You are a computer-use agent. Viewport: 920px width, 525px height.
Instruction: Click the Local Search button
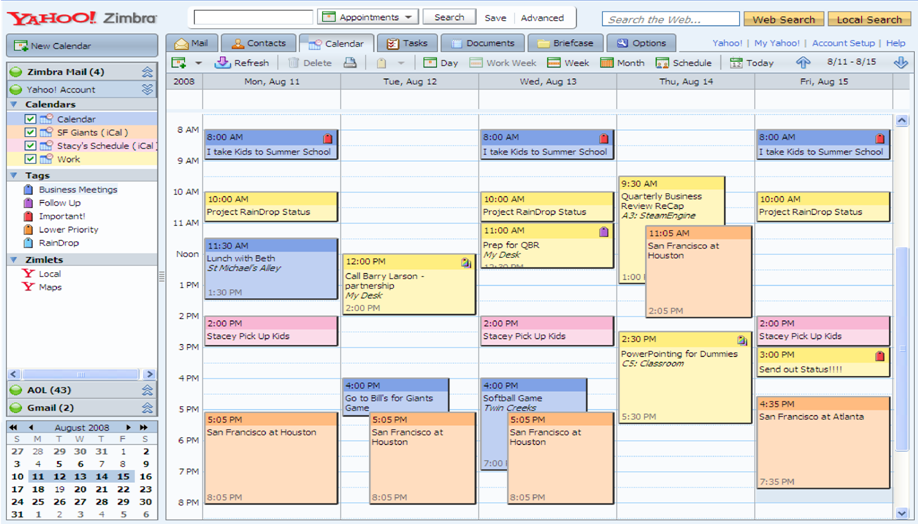[x=869, y=19]
